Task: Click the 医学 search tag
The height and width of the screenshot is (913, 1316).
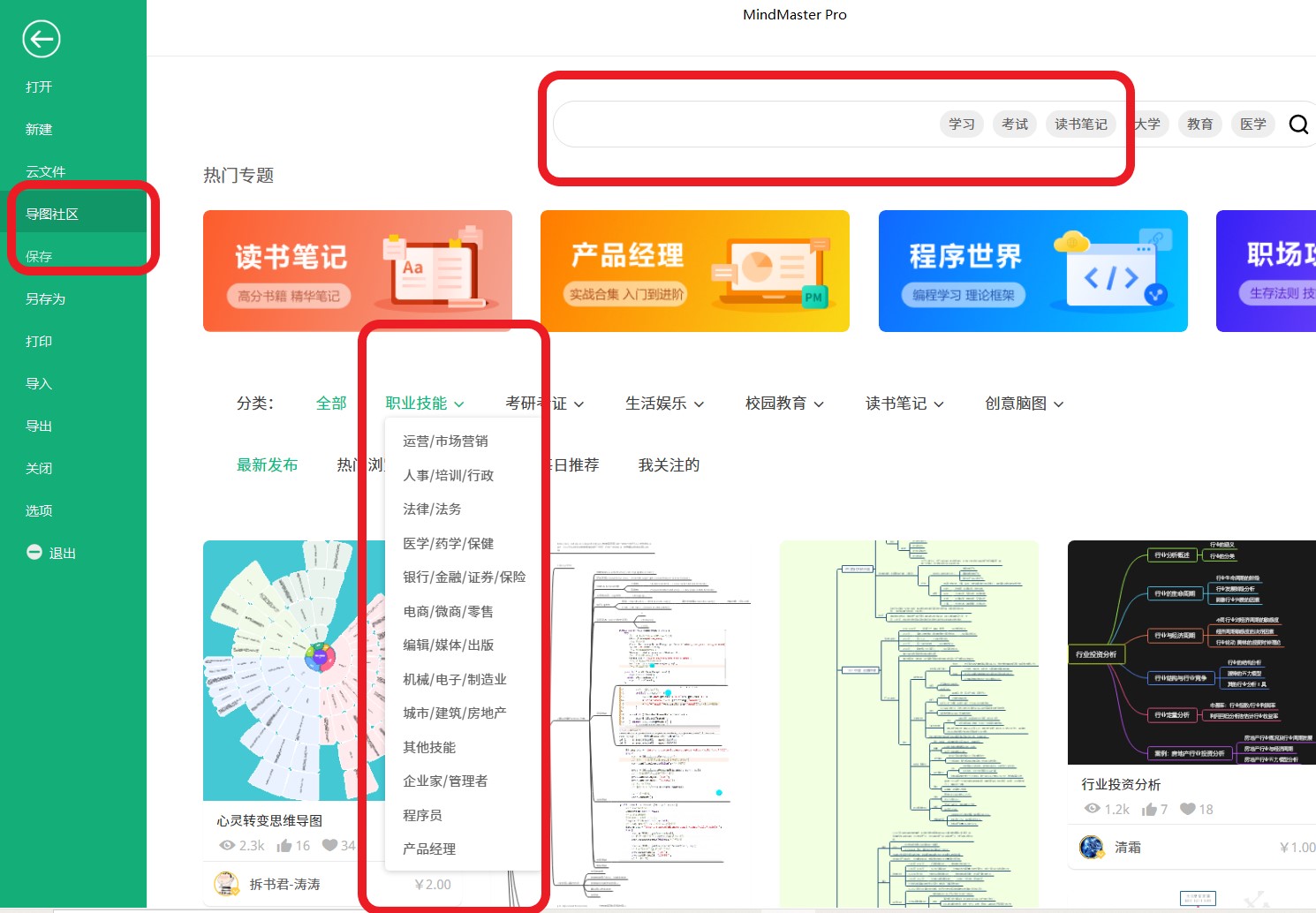Action: click(1252, 124)
